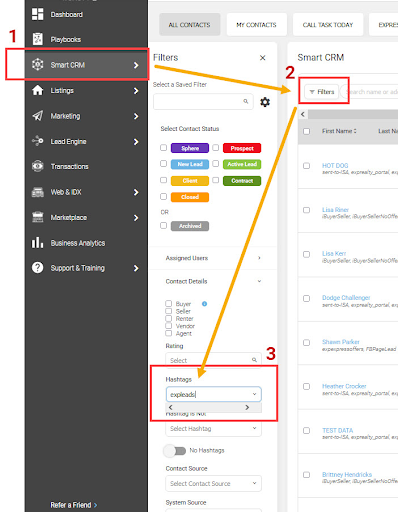Click the saved filter settings gear

tap(265, 102)
